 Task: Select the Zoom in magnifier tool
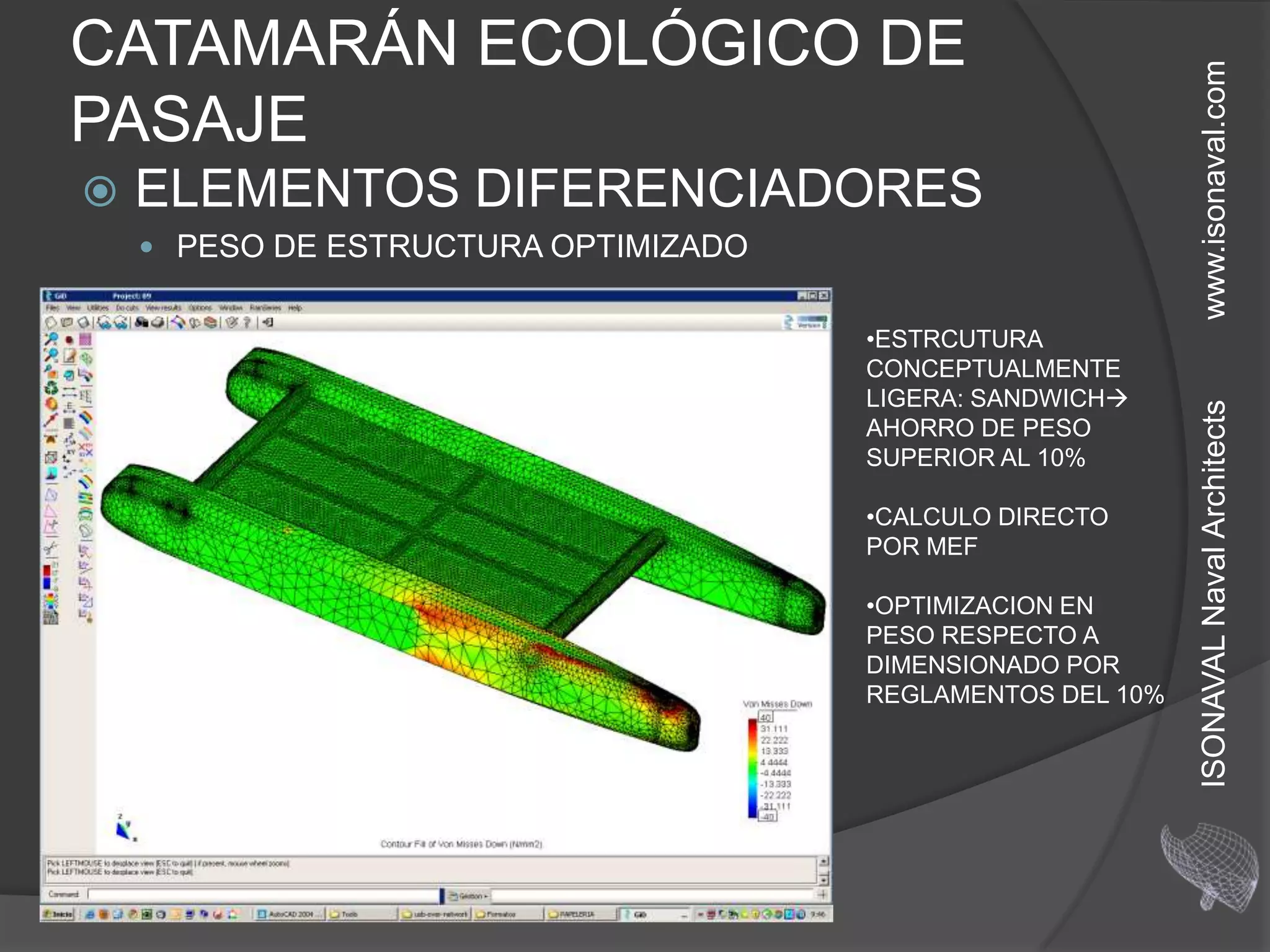[x=51, y=339]
